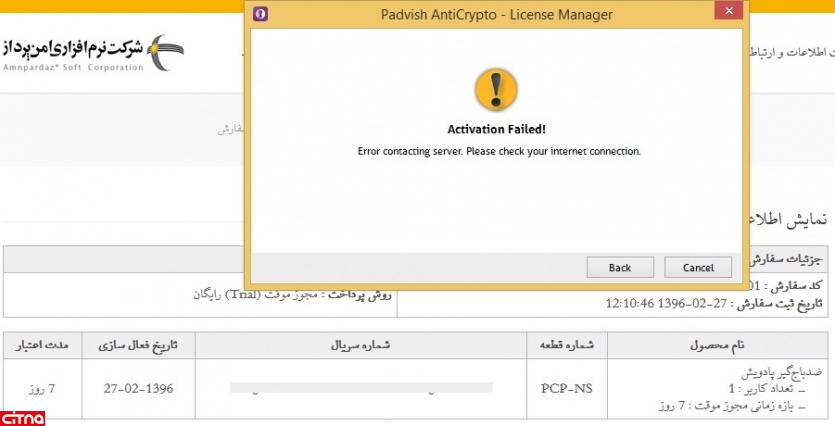The width and height of the screenshot is (835, 426).
Task: Click the yellow warning exclamation icon
Action: click(496, 89)
